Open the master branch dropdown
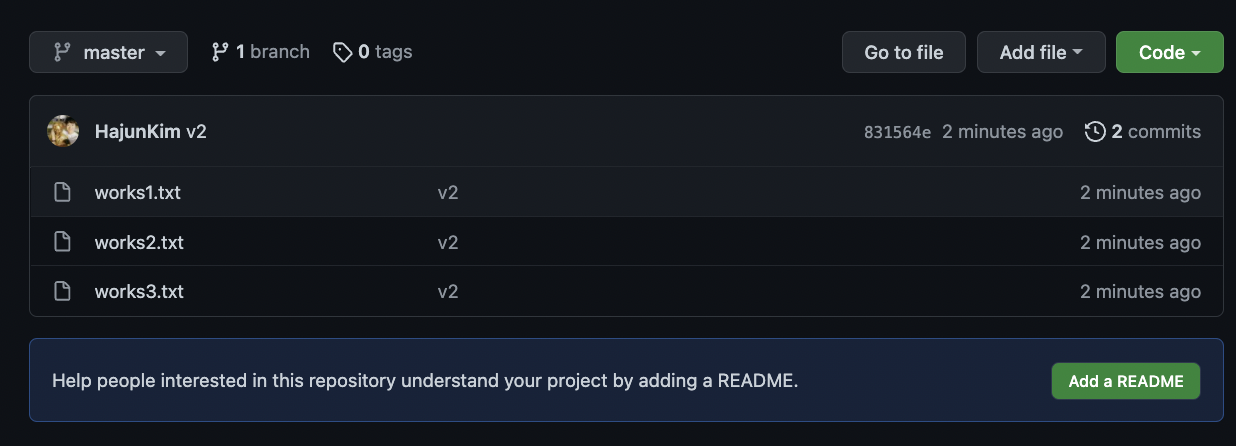 tap(108, 52)
